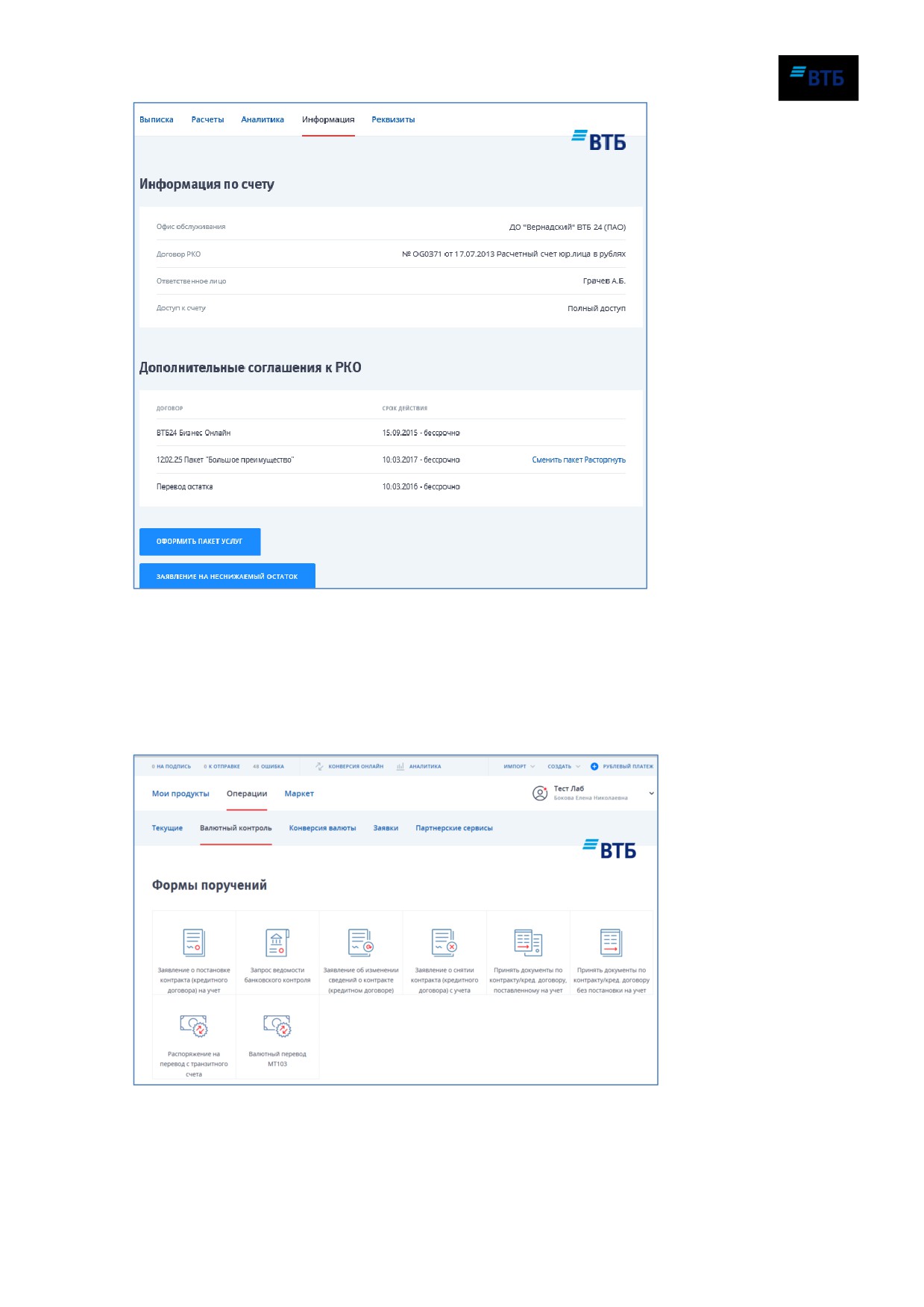Expand the Создать dropdown

pos(564,766)
